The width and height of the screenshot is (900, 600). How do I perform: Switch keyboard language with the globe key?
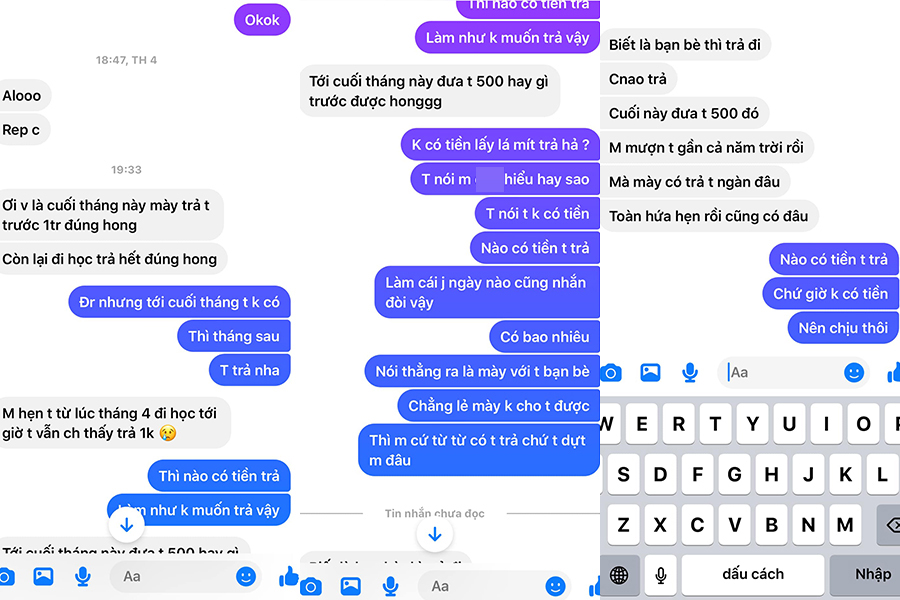tap(619, 575)
